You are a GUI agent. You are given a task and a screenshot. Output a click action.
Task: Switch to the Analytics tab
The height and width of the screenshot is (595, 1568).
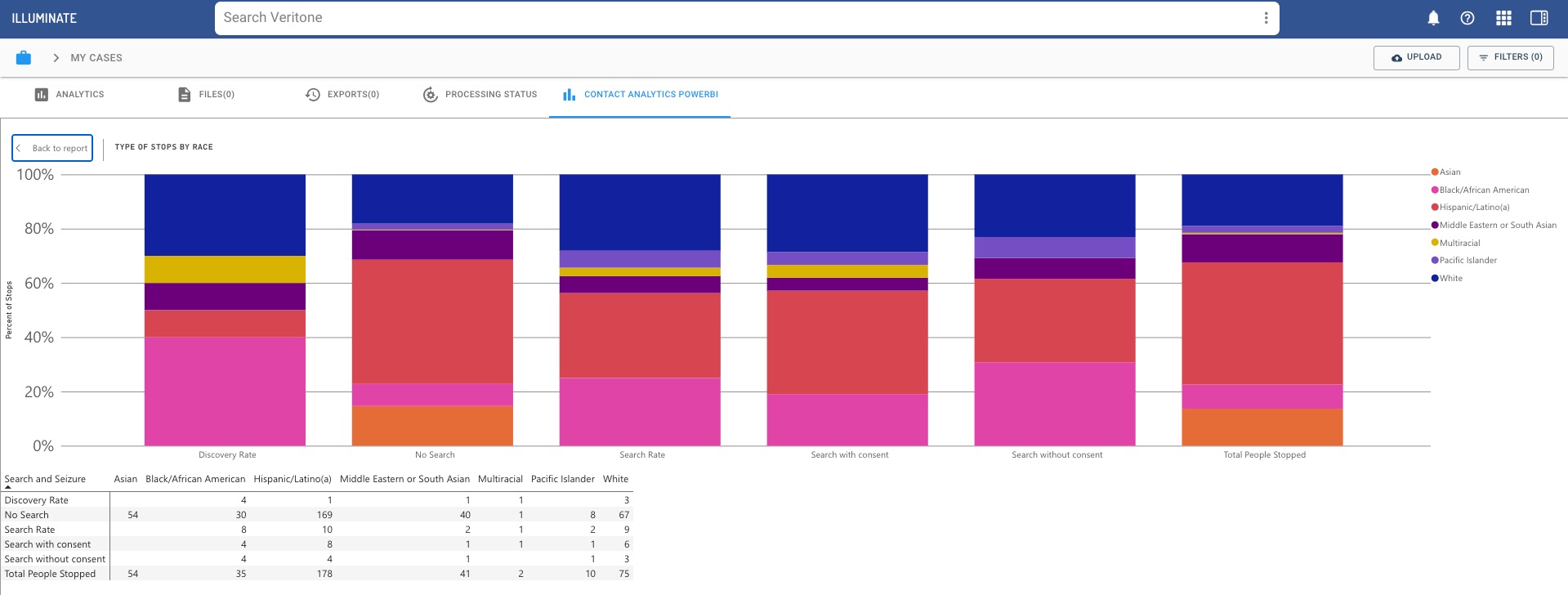pos(69,95)
